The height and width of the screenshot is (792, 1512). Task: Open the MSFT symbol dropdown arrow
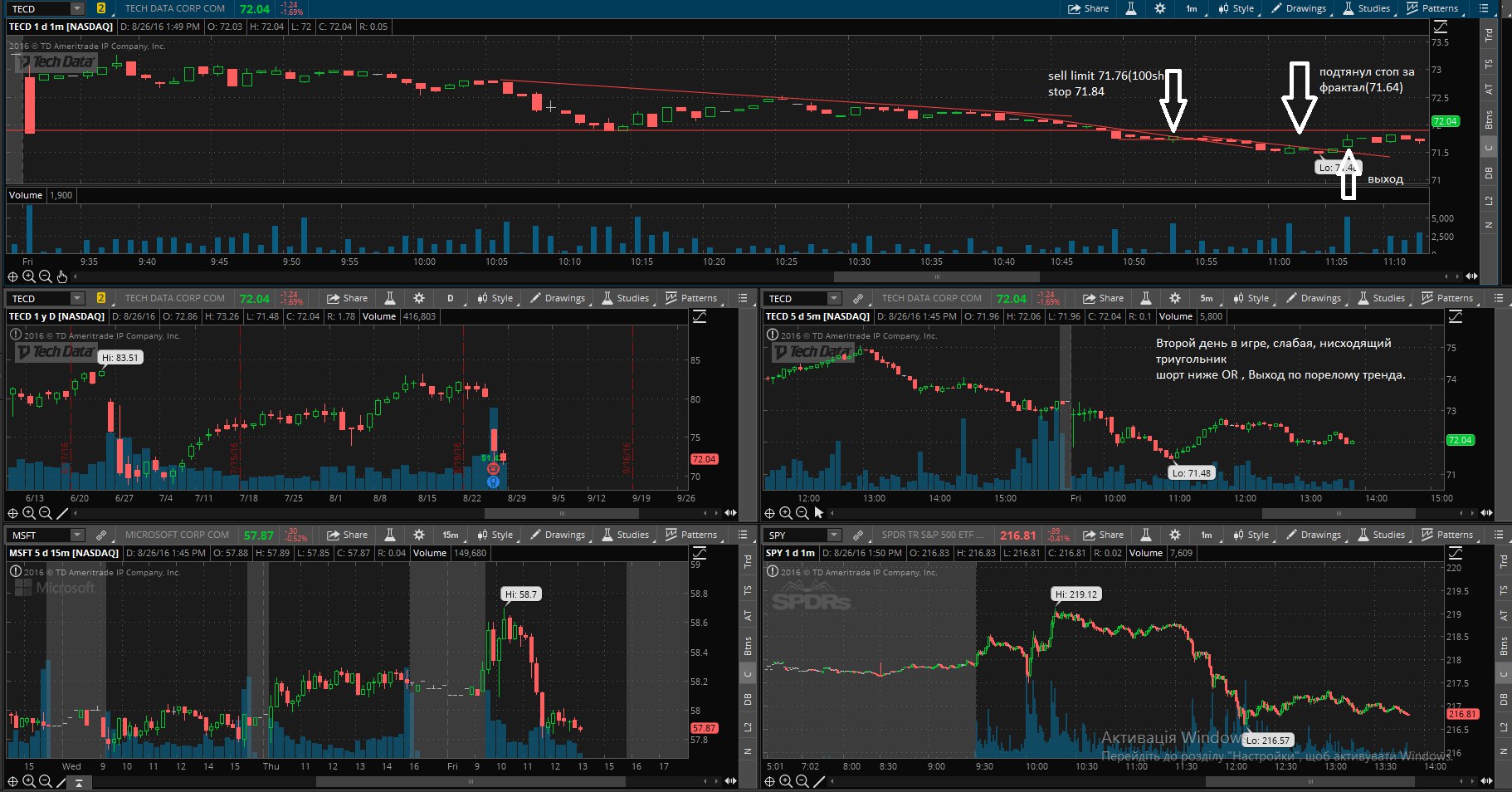point(77,535)
